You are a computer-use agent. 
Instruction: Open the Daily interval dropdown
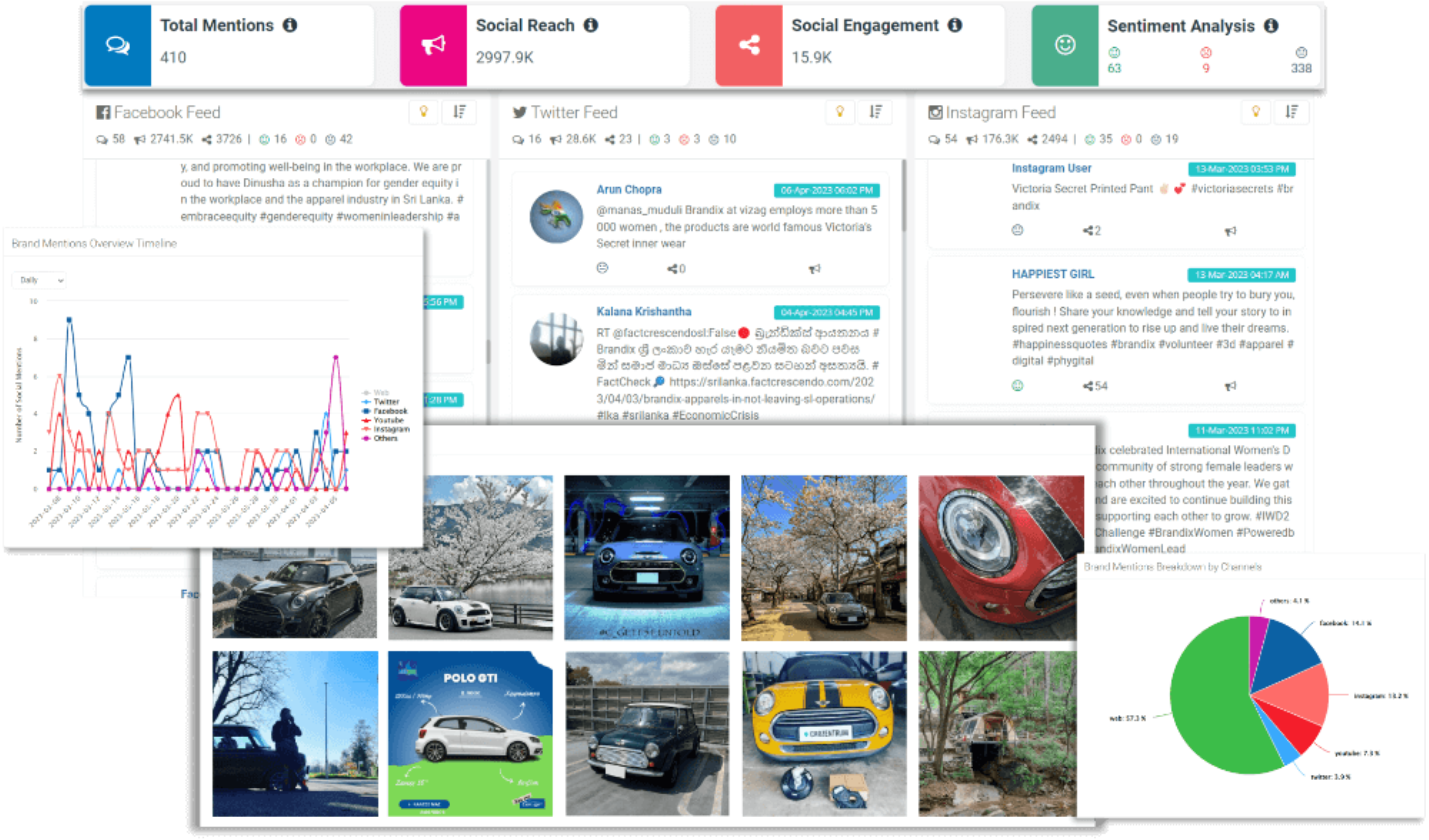point(39,280)
